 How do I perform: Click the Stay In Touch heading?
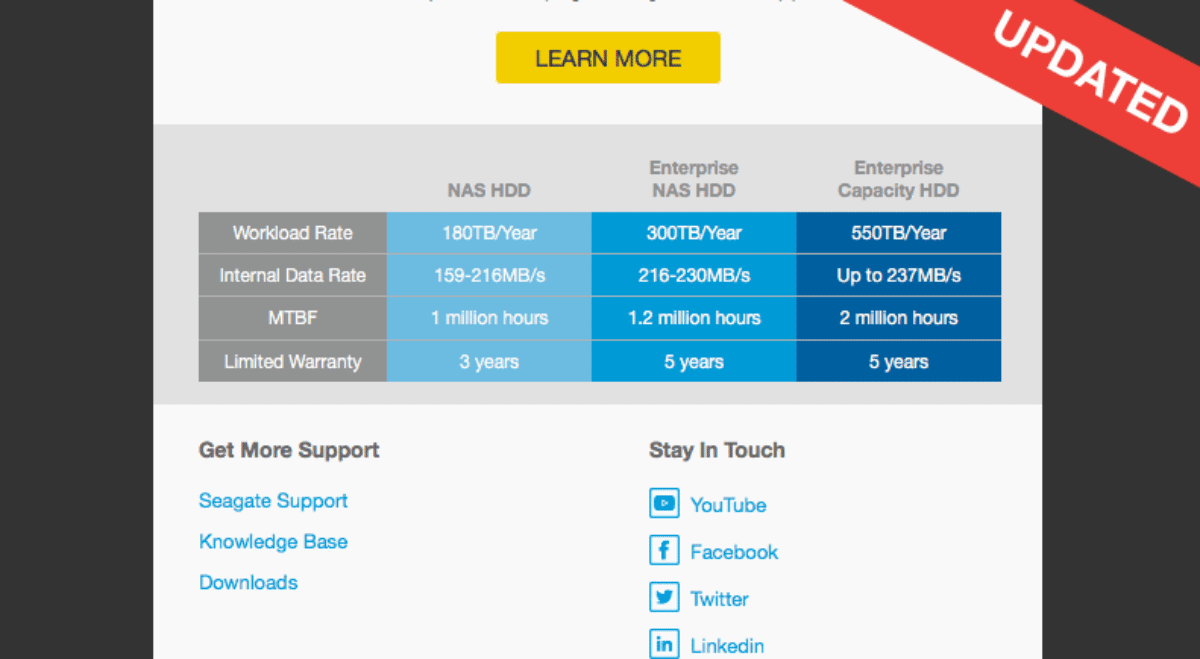[x=717, y=450]
